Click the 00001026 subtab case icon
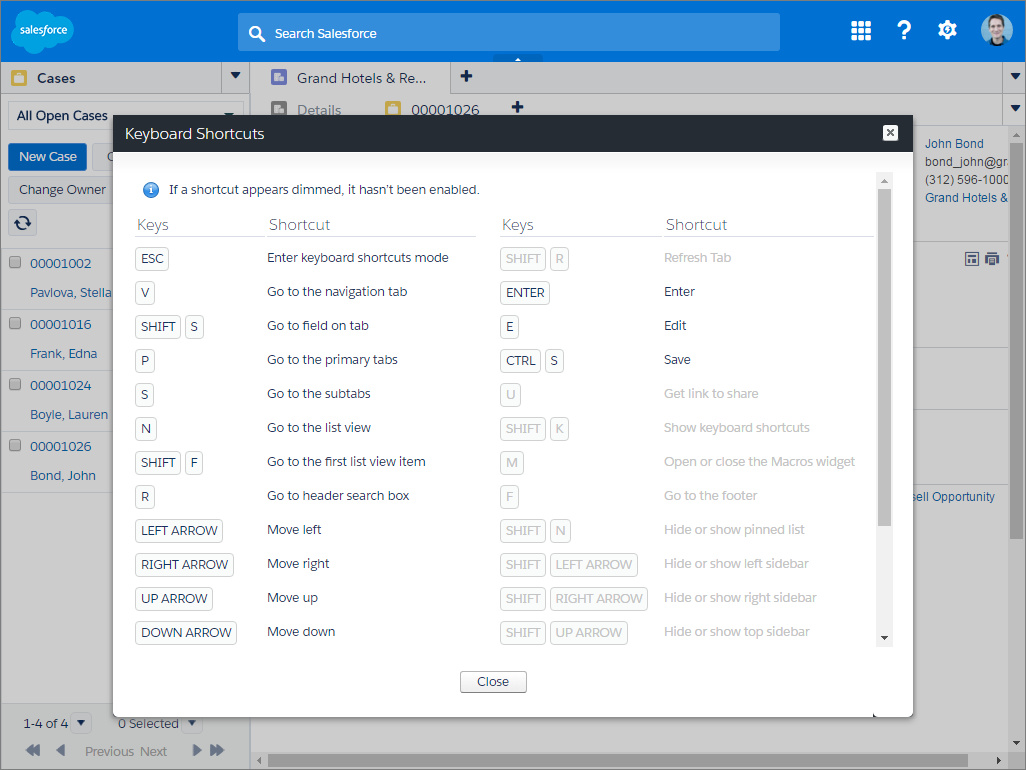 pyautogui.click(x=393, y=109)
